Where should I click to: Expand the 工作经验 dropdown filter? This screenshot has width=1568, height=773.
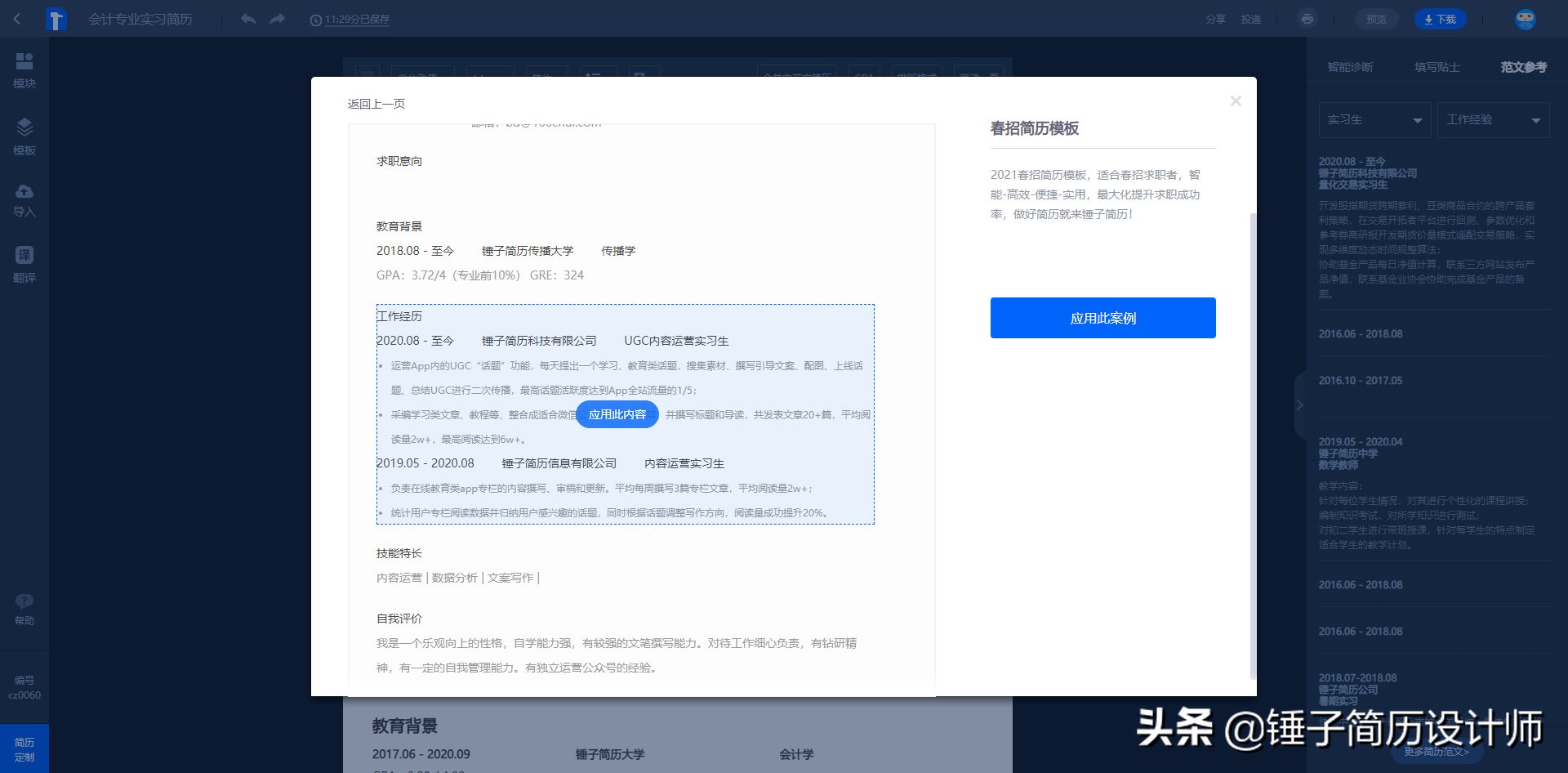tap(1494, 120)
